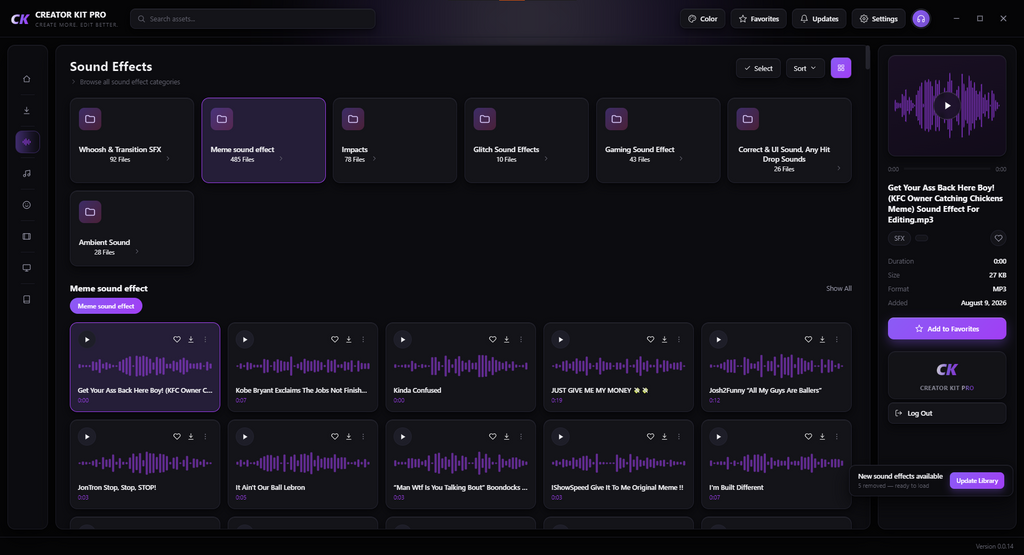Open the book sidebar icon at the bottom
Viewport: 1024px width, 555px height.
pos(27,299)
